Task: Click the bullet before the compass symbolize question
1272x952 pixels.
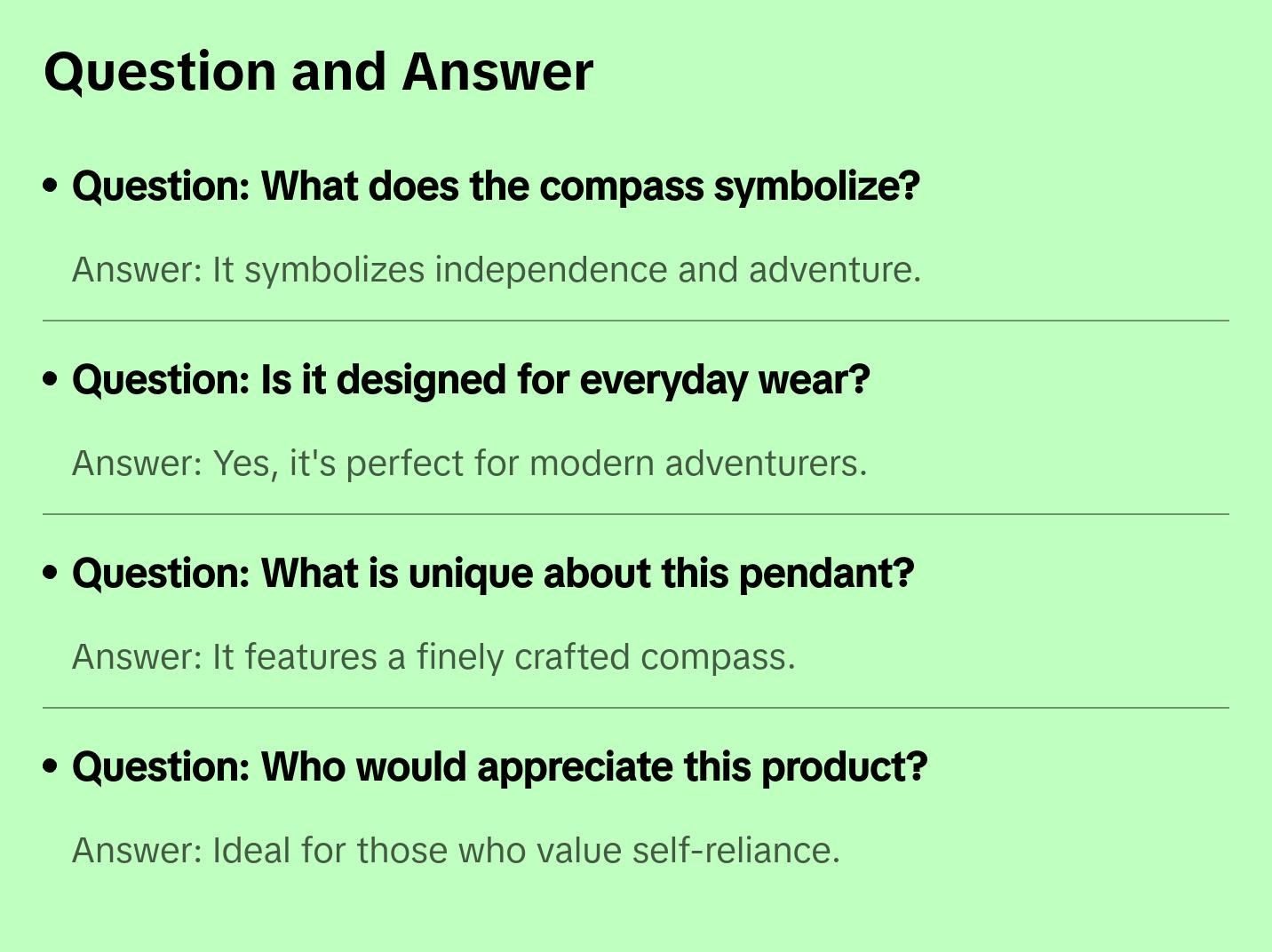Action: click(51, 186)
